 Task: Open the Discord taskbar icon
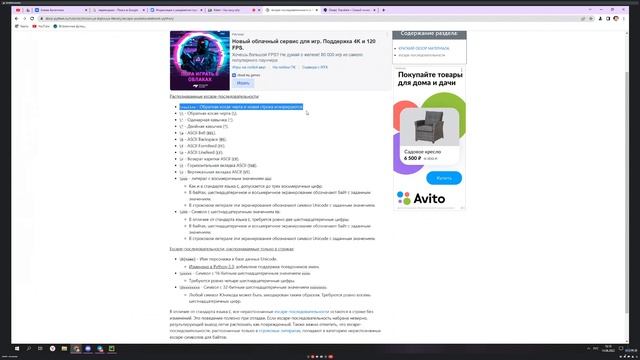[x=88, y=349]
